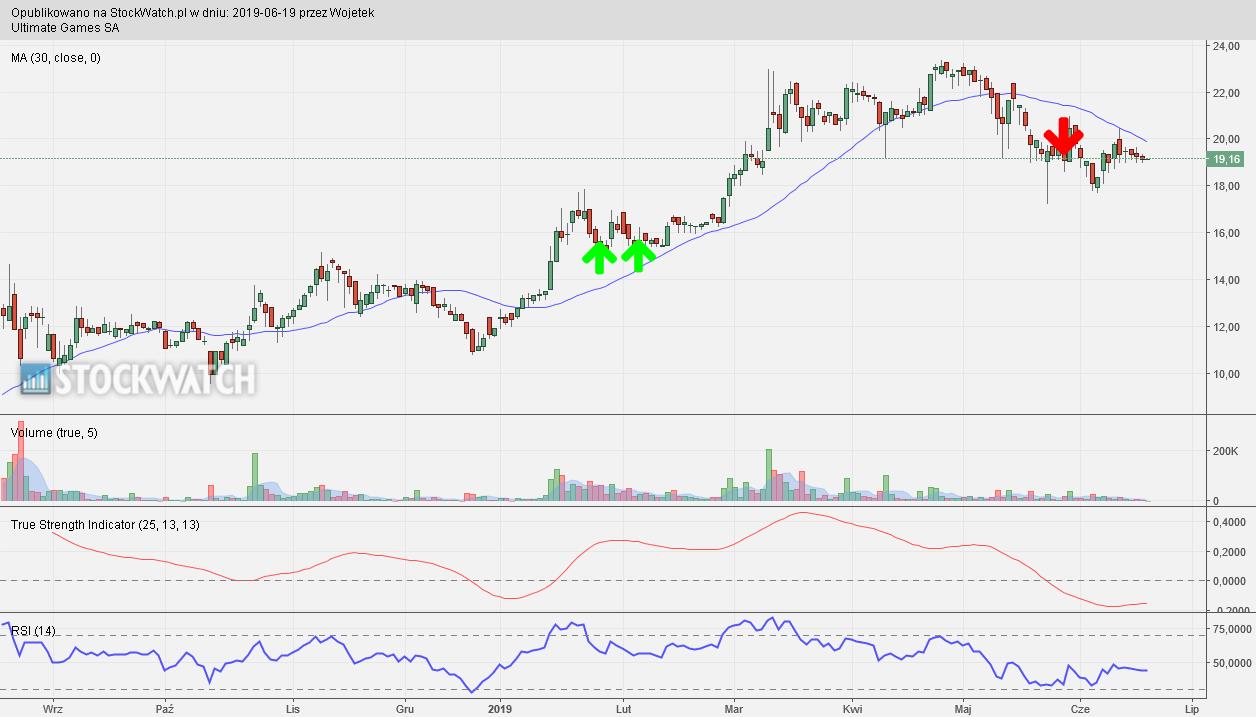
Task: Click the Lip month label on time axis
Action: coord(1191,708)
